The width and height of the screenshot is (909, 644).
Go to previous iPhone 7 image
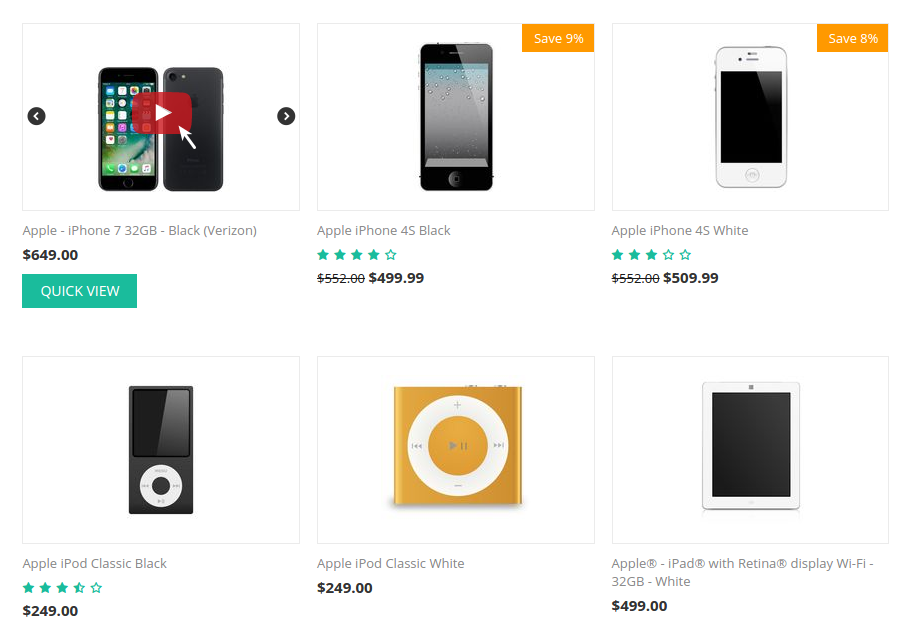coord(37,116)
